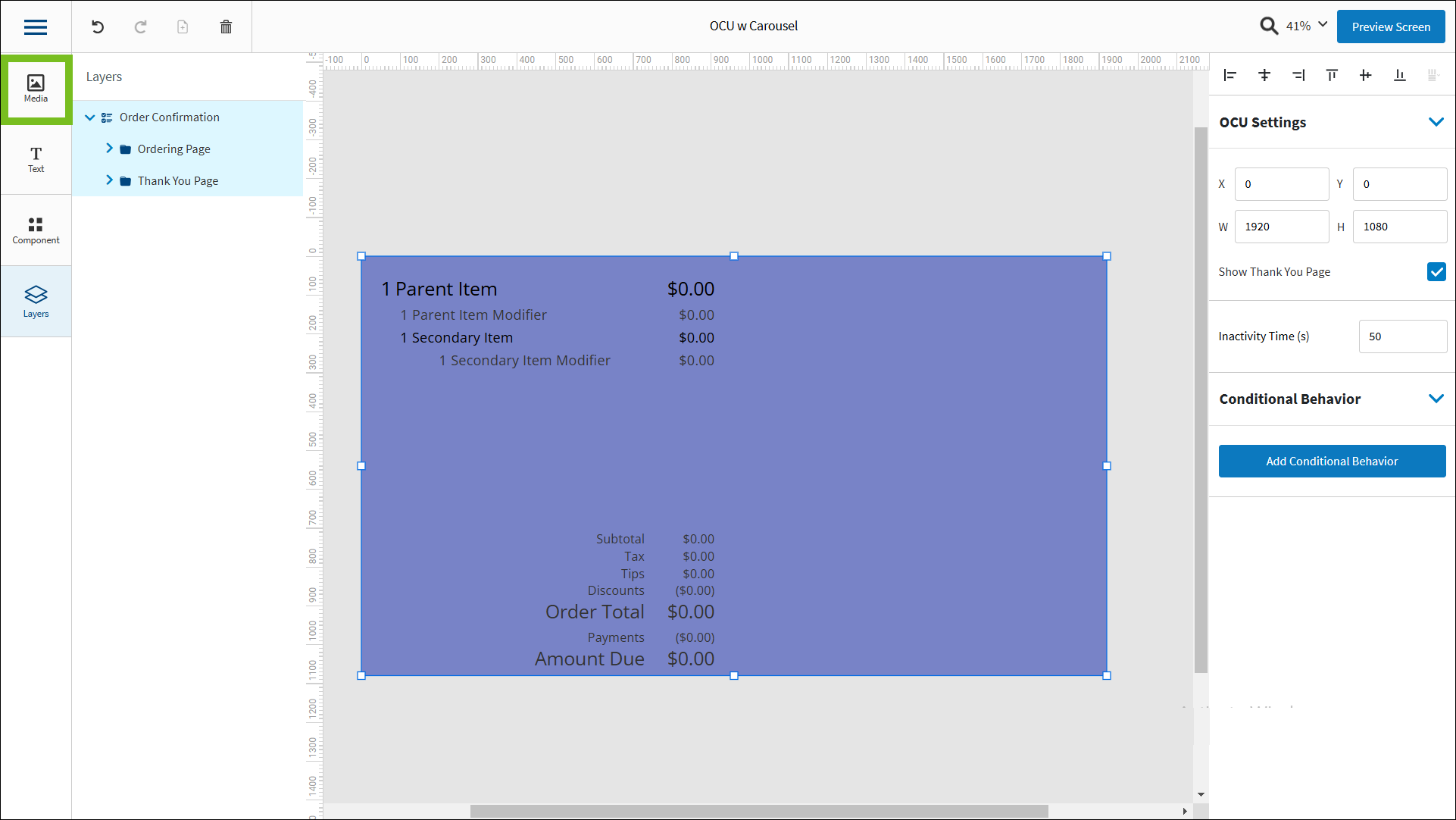Collapse the OCU Settings section
Image resolution: width=1456 pixels, height=820 pixels.
click(x=1436, y=122)
